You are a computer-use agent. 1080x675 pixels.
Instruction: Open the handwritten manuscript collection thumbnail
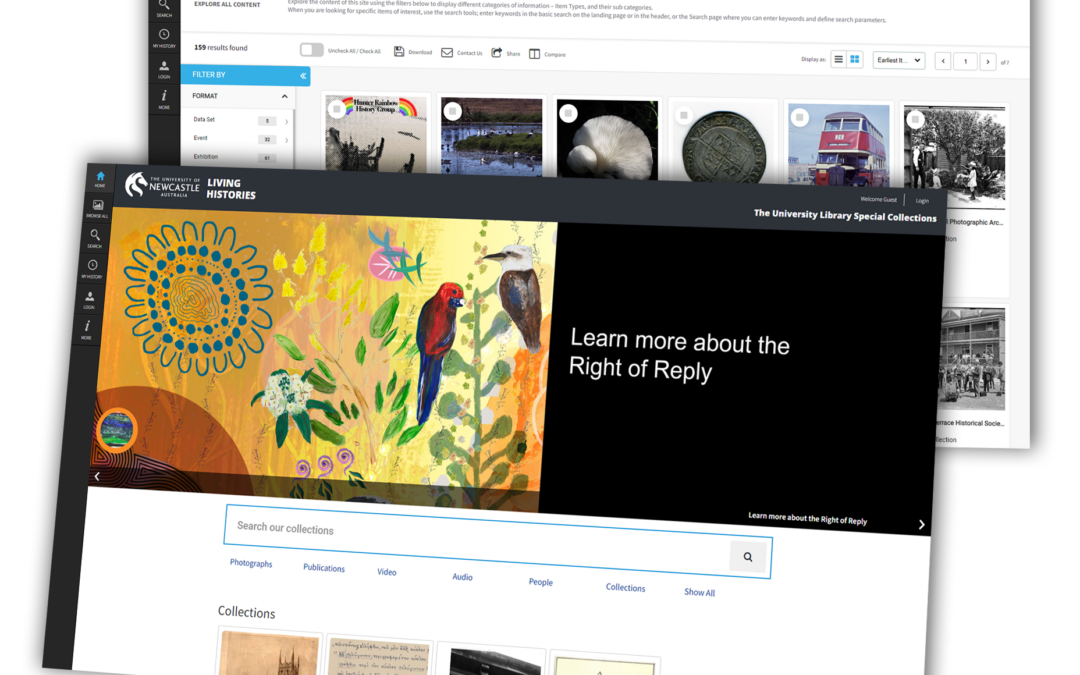pos(380,656)
